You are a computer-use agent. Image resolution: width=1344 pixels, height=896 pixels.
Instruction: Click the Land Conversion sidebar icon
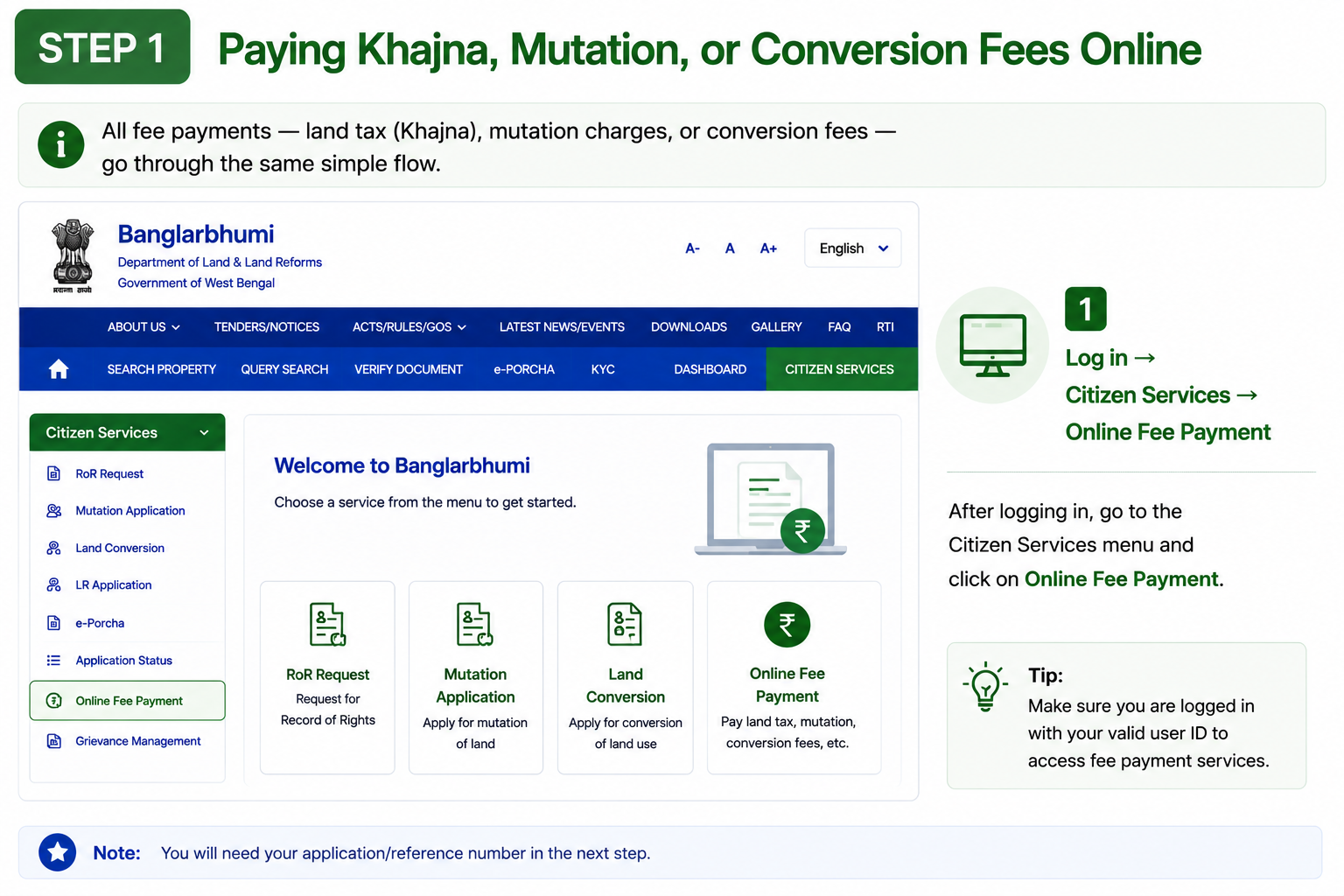point(53,548)
